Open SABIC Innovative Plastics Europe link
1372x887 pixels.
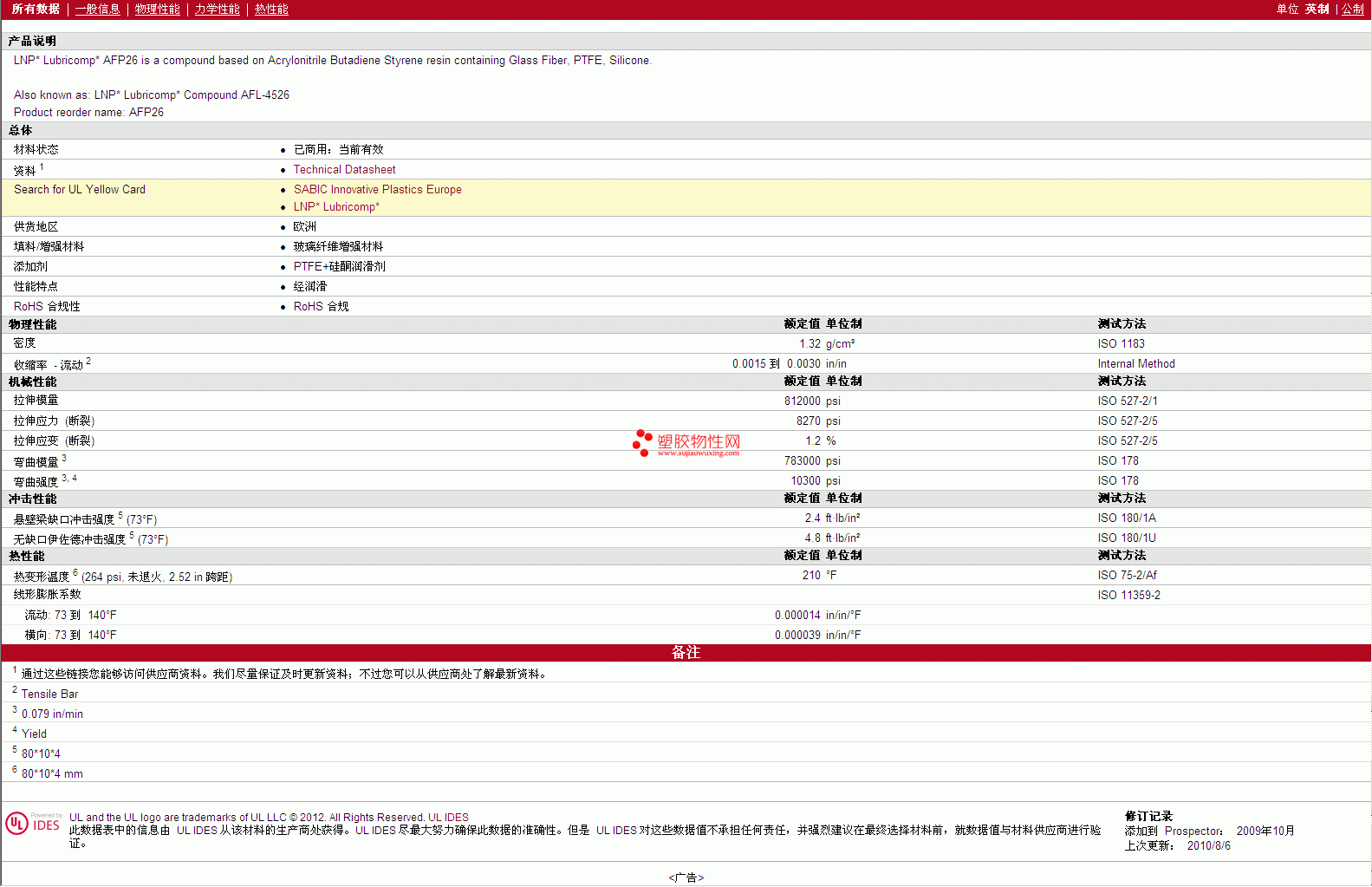pyautogui.click(x=377, y=190)
